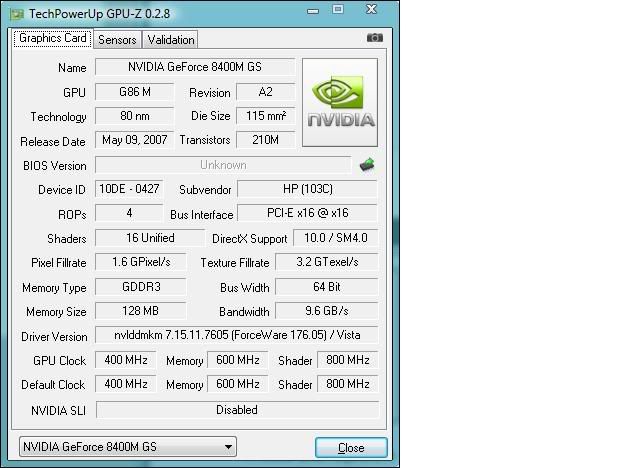640x468 pixels.
Task: Maximize the GPU-Z window
Action: click(x=338, y=9)
